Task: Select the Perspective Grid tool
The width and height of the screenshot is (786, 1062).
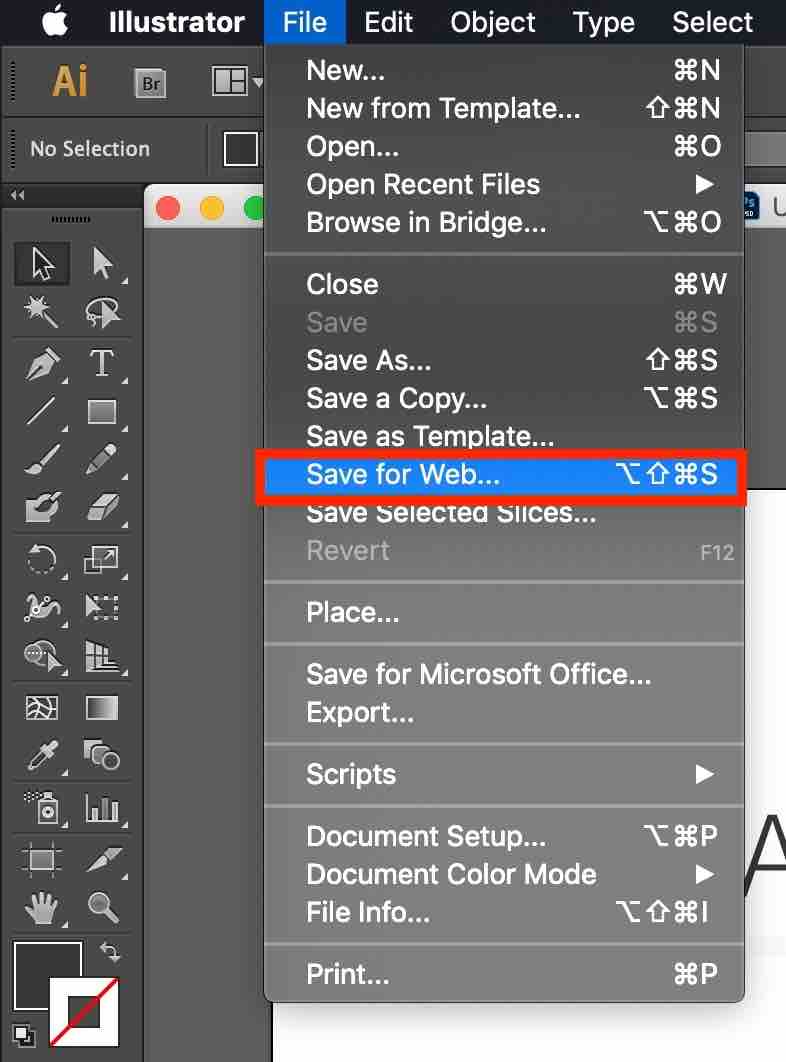Action: click(102, 656)
